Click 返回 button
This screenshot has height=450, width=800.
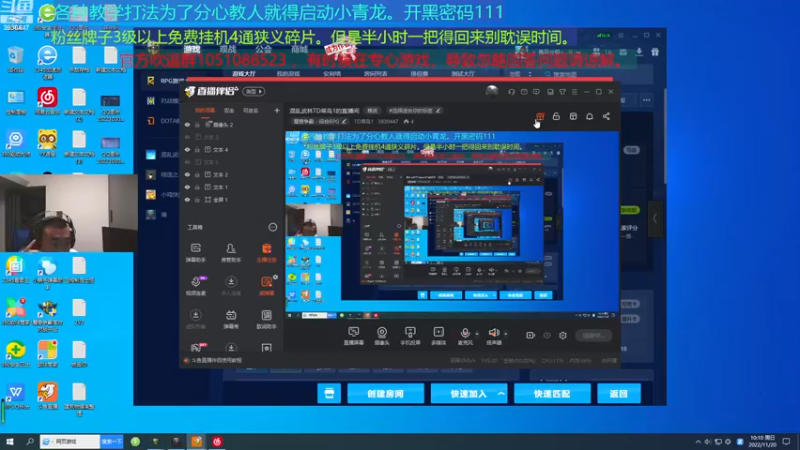[619, 394]
